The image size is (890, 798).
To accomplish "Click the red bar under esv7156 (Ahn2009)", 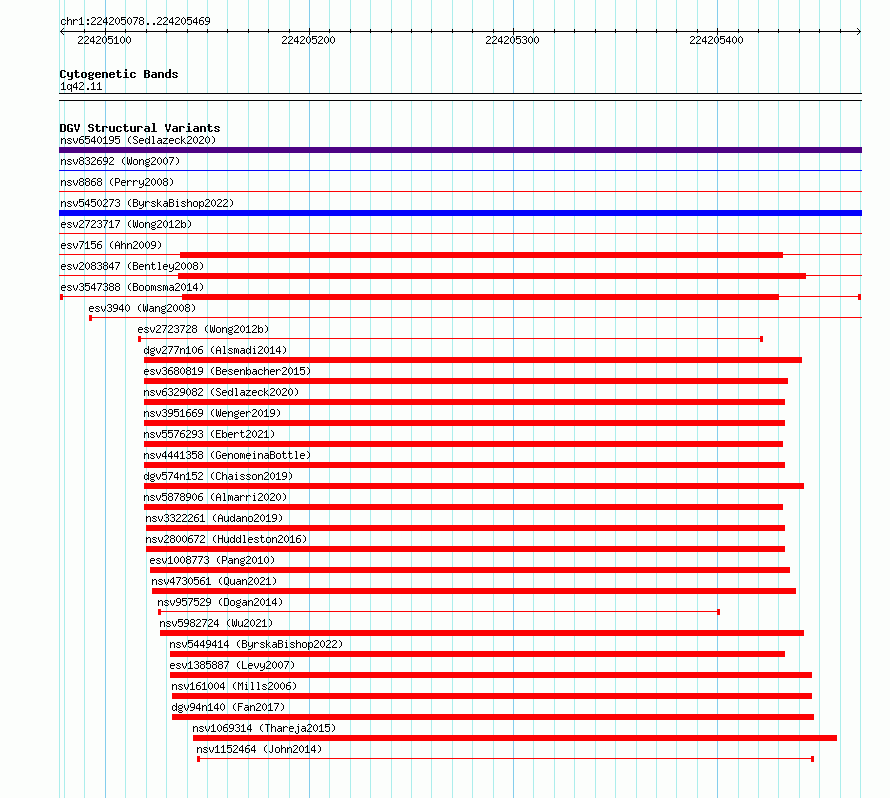I will (481, 255).
